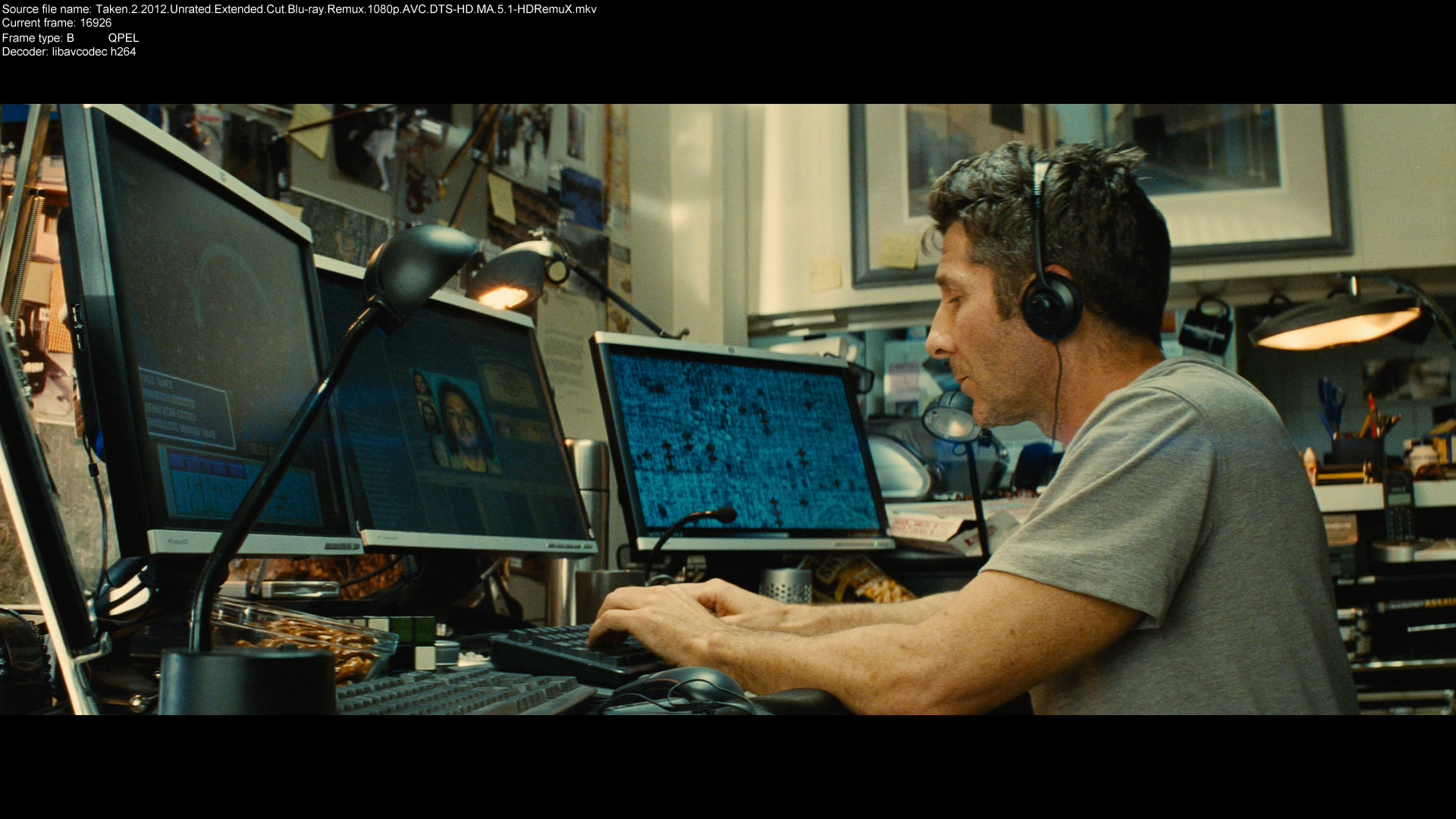
Task: Click the 'Frame type: B' overlay text
Action: point(38,38)
